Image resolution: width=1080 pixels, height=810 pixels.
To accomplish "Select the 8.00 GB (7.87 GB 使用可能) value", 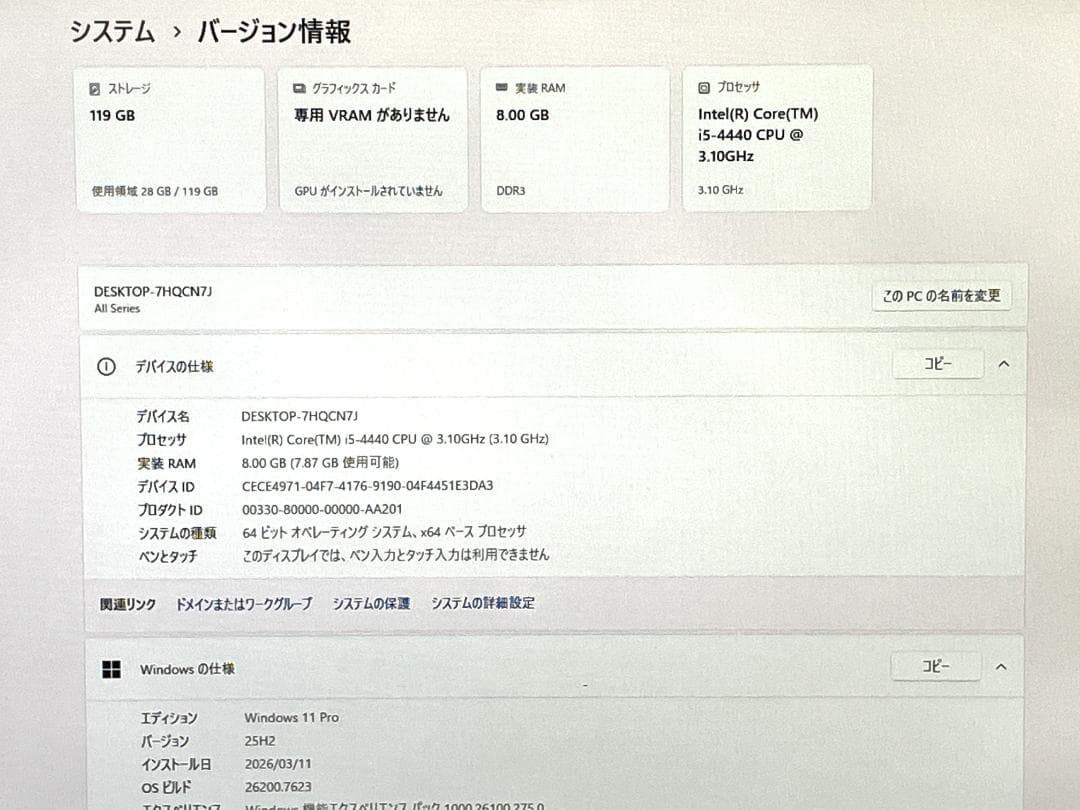I will tap(320, 462).
